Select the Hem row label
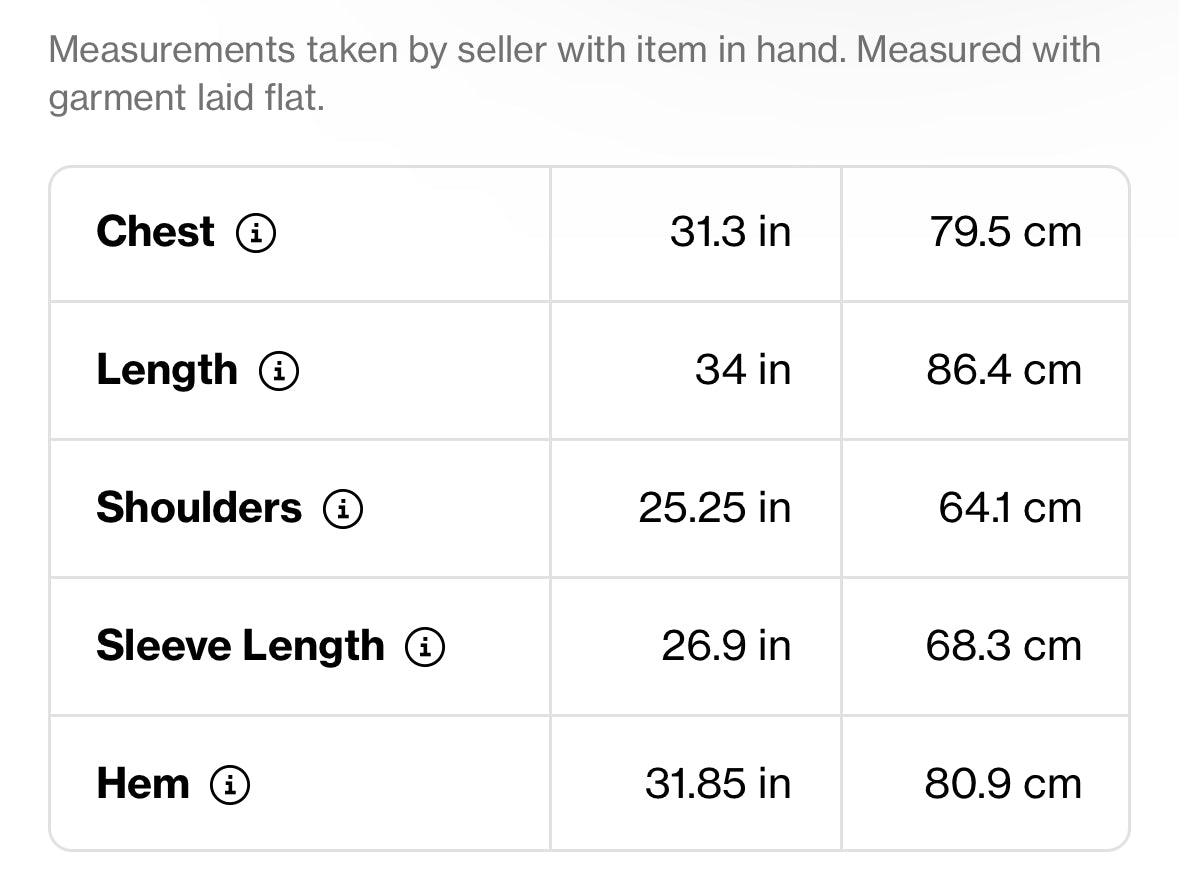The height and width of the screenshot is (896, 1179). coord(143,784)
